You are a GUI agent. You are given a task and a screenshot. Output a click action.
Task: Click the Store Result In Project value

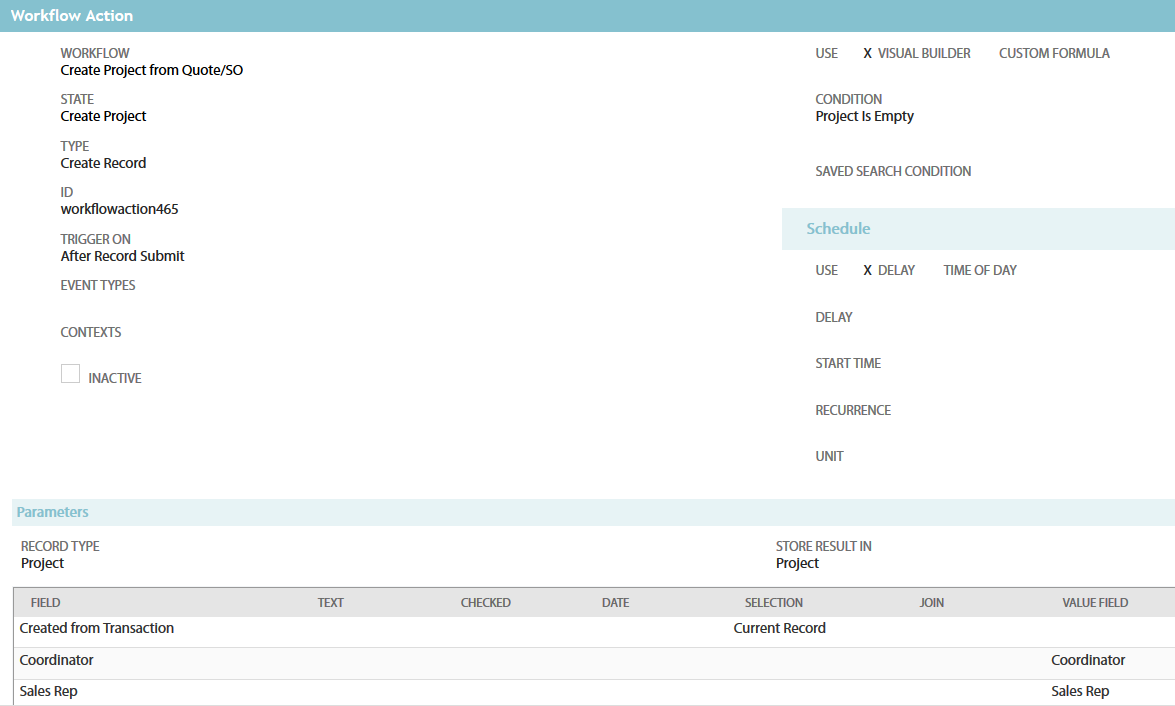coord(797,563)
